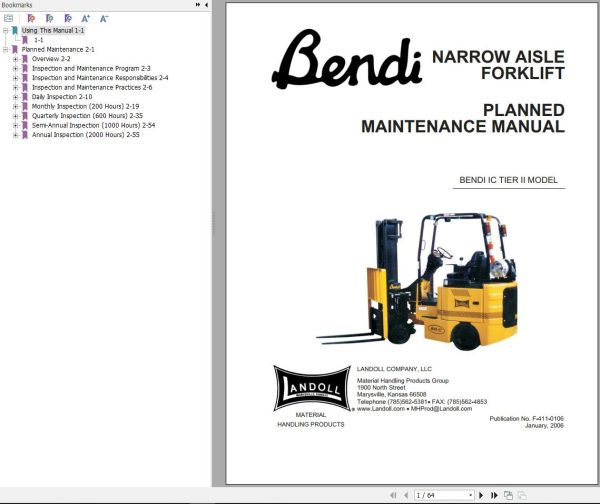The image size is (600, 504).
Task: Open the Daily Inspection 2-10 bookmark
Action: pos(62,97)
